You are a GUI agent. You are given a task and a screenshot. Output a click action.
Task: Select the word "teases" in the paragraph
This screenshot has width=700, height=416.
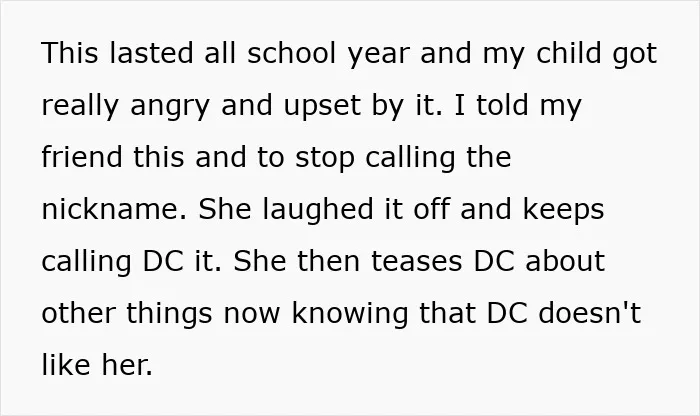[x=416, y=261]
